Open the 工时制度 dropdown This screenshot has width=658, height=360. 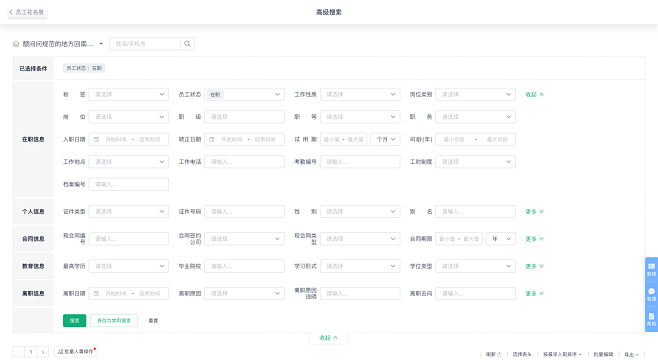tap(475, 162)
